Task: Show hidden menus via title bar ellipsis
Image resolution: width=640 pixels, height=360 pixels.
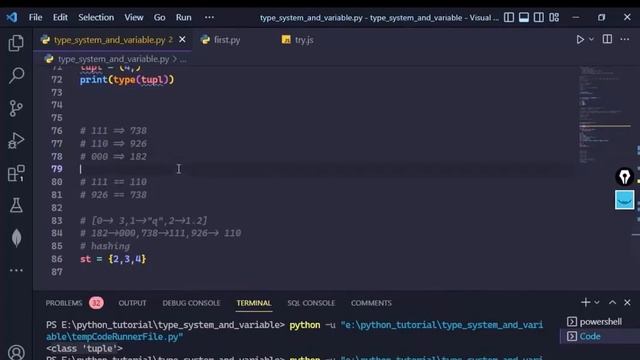Action: [209, 18]
